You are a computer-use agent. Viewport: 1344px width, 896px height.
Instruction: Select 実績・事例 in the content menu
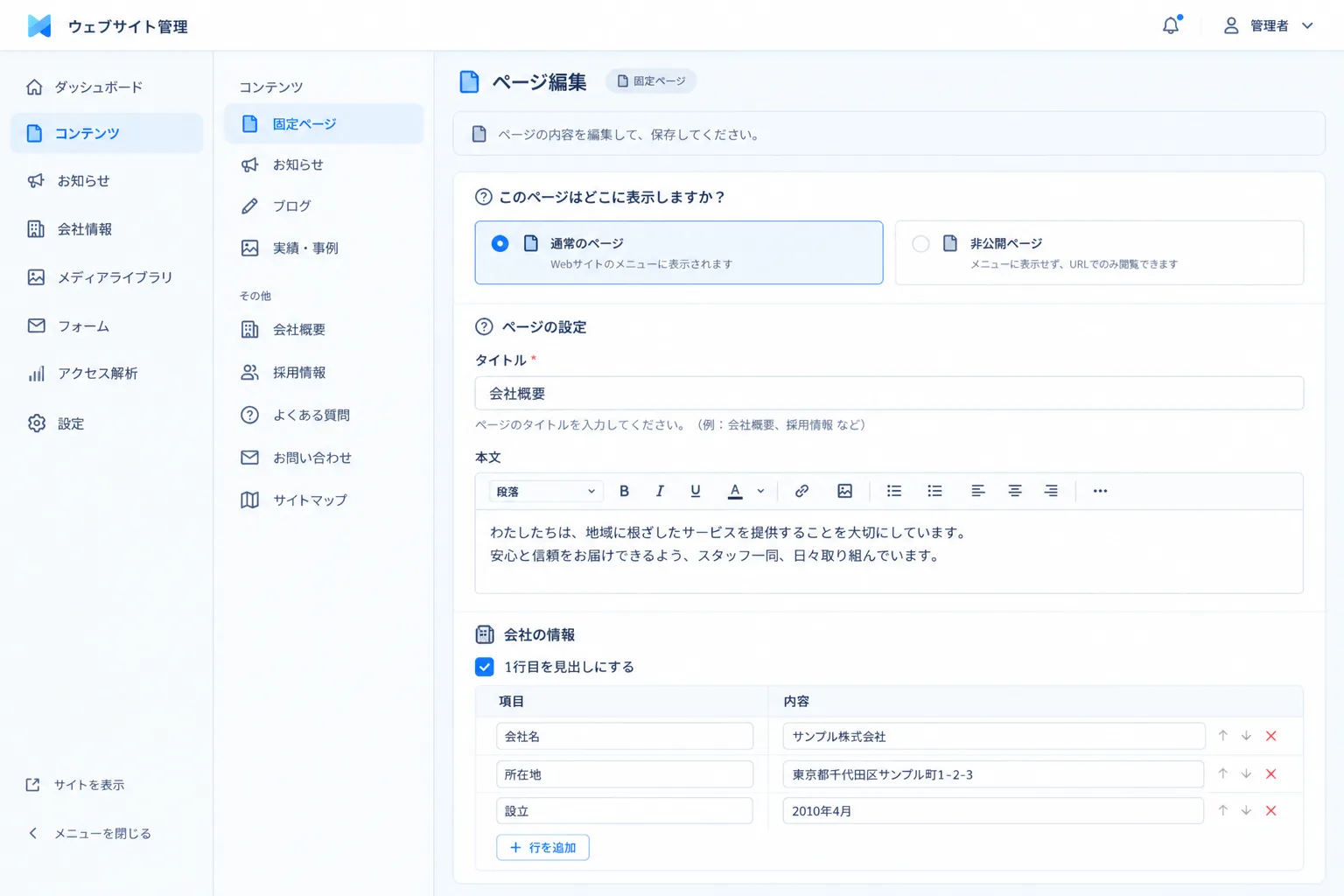coord(324,248)
